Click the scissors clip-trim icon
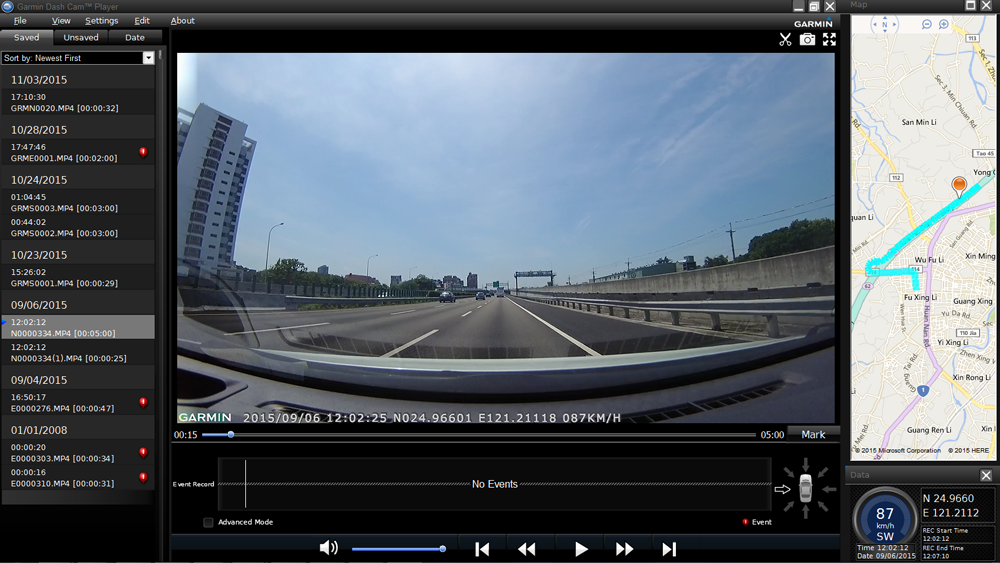1000x563 pixels. (x=785, y=40)
